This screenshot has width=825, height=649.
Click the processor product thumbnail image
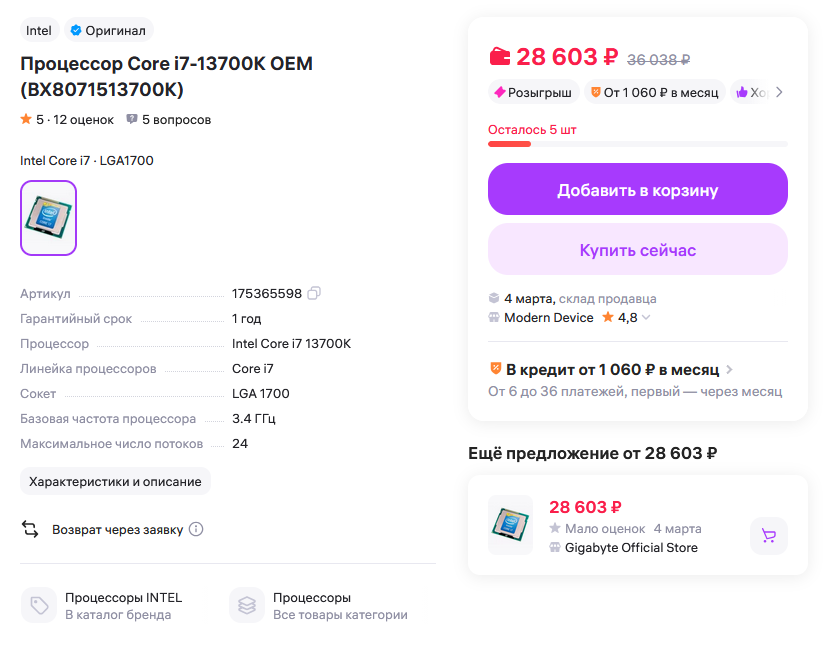tap(48, 217)
